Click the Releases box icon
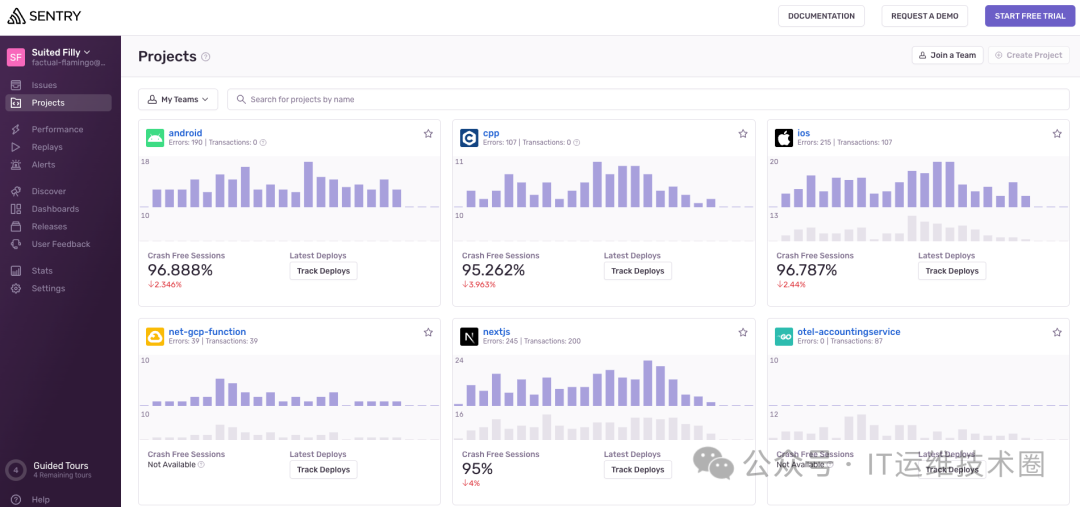Image resolution: width=1080 pixels, height=507 pixels. point(16,227)
